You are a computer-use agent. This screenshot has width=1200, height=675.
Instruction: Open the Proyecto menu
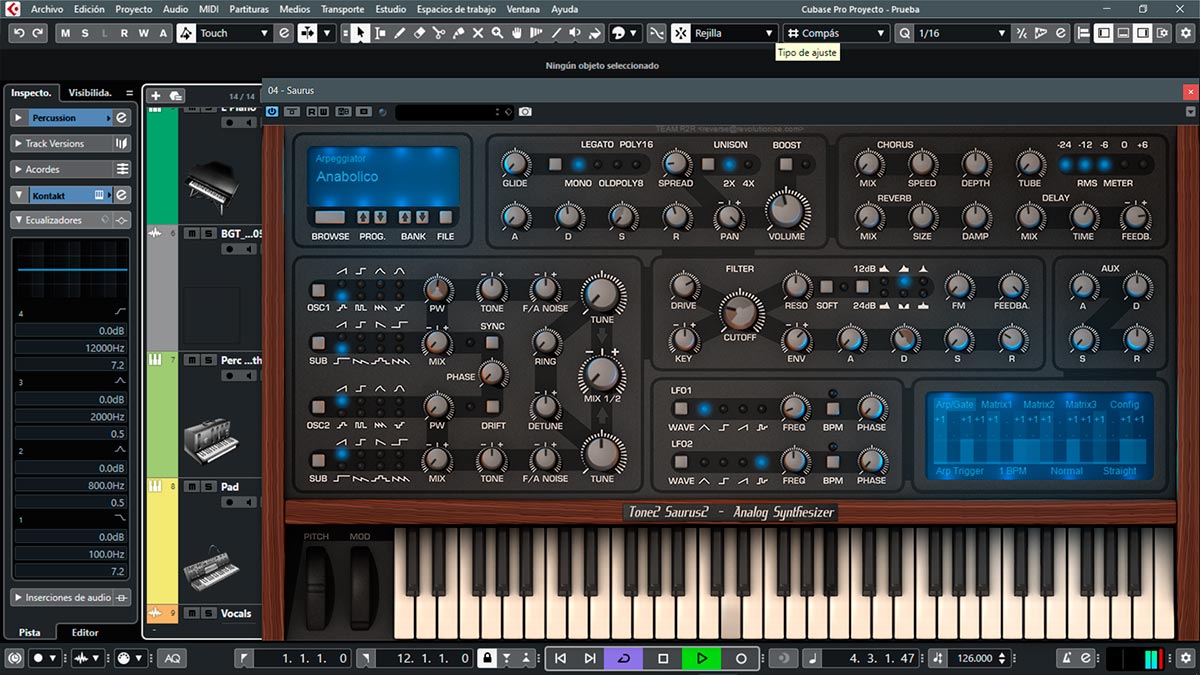(x=134, y=9)
